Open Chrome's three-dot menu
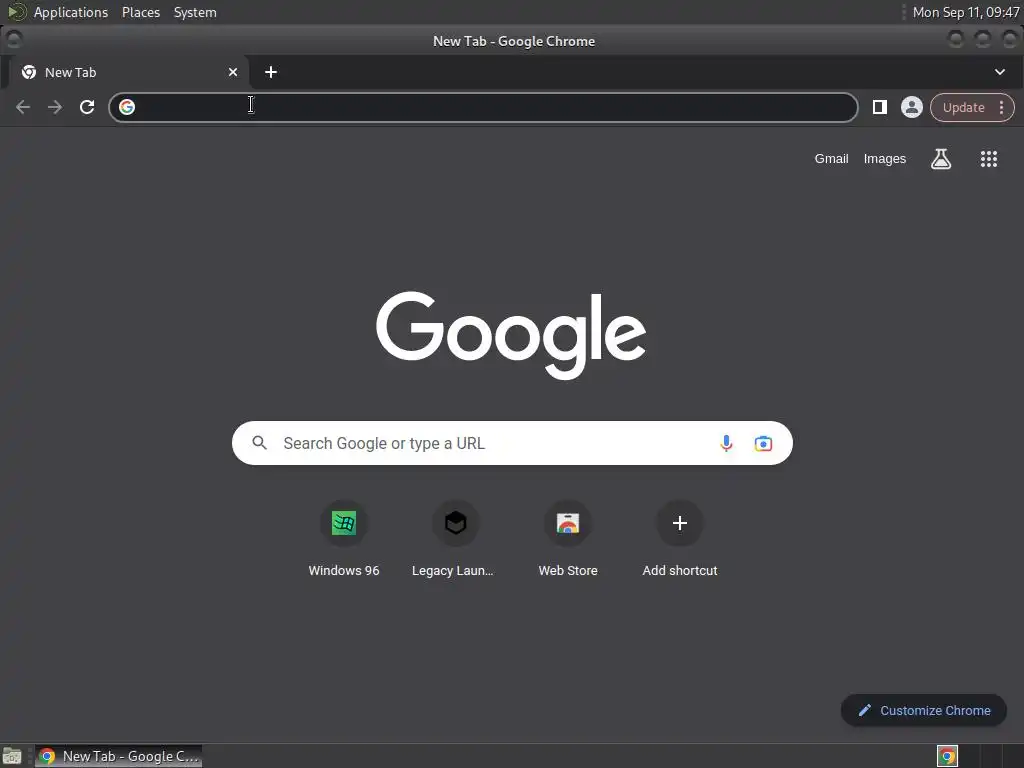Viewport: 1024px width, 768px height. click(x=1001, y=107)
